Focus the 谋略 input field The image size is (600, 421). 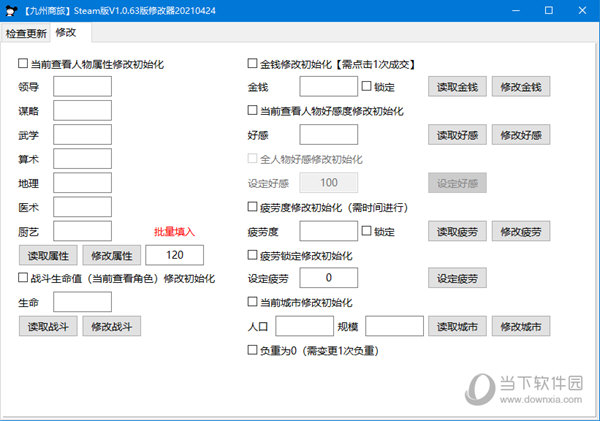click(x=82, y=111)
